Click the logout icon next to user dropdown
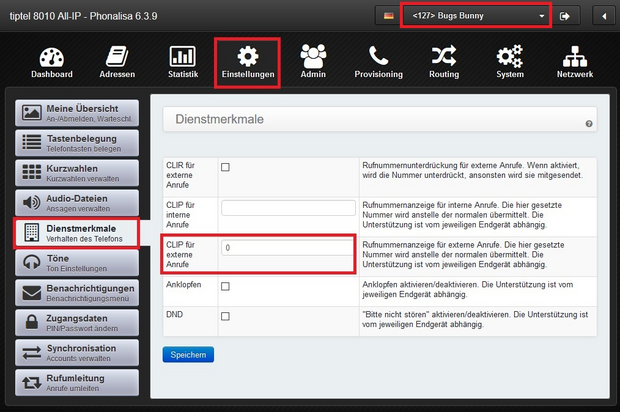620x412 pixels. tap(566, 17)
